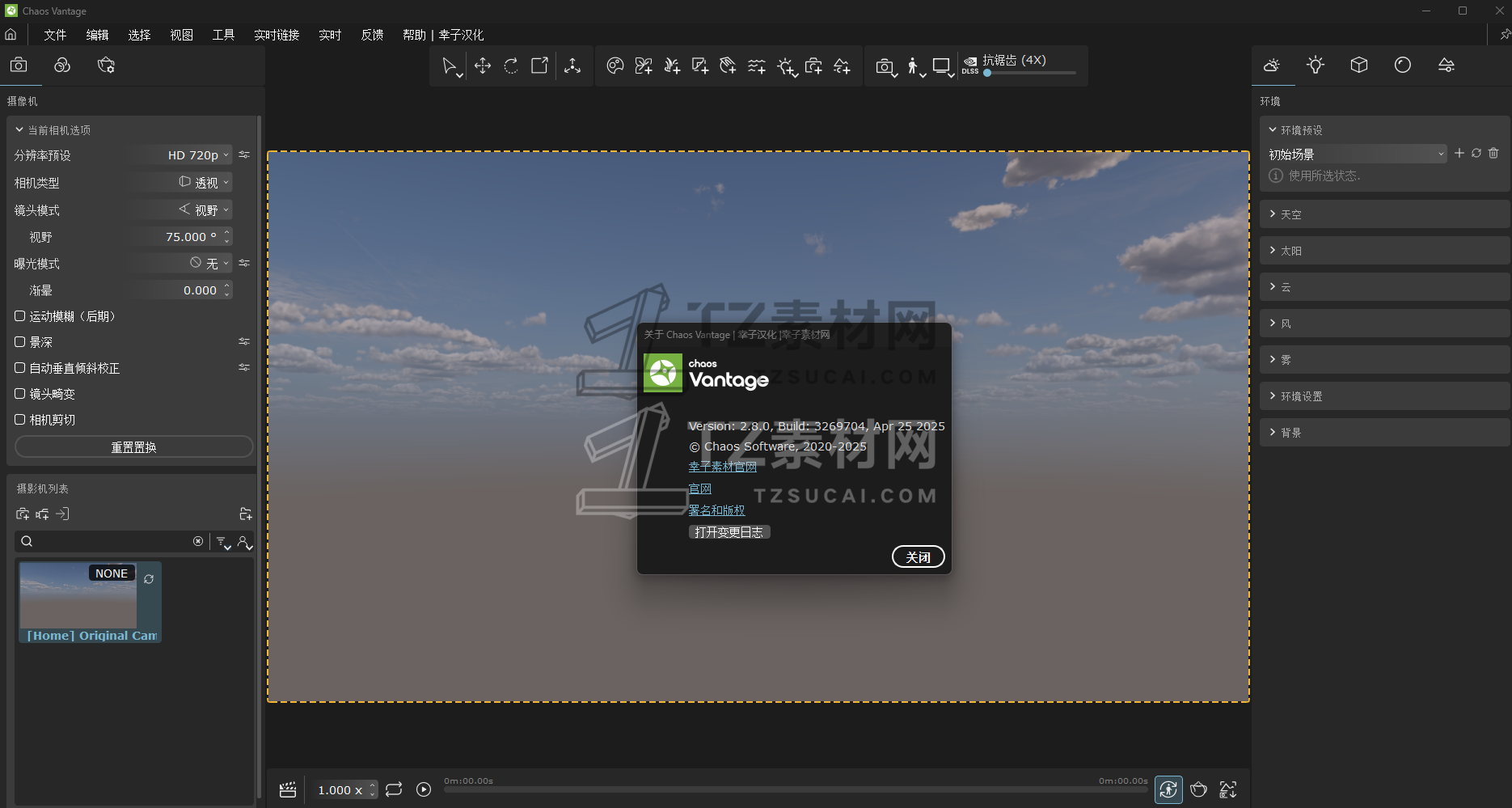The height and width of the screenshot is (808, 1512).
Task: Expand the 雾 section
Action: (1384, 360)
